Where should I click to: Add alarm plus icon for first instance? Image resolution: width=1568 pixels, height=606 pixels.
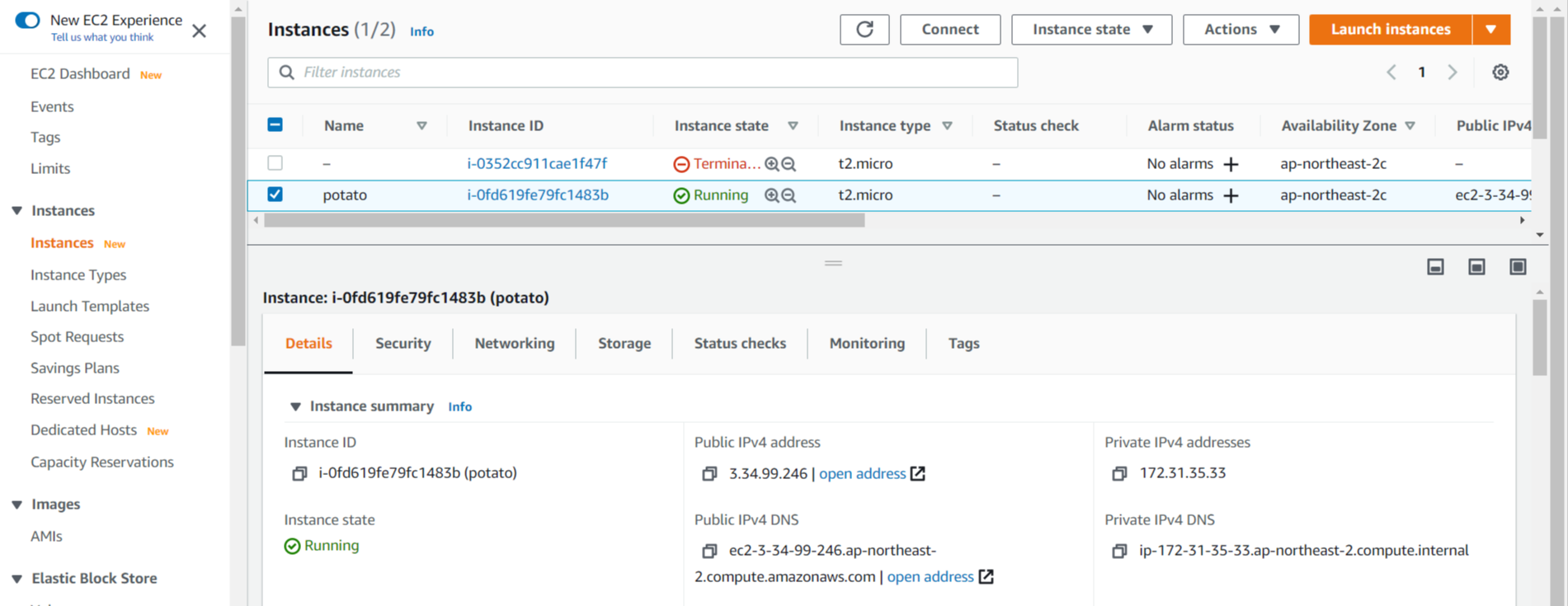[1231, 164]
